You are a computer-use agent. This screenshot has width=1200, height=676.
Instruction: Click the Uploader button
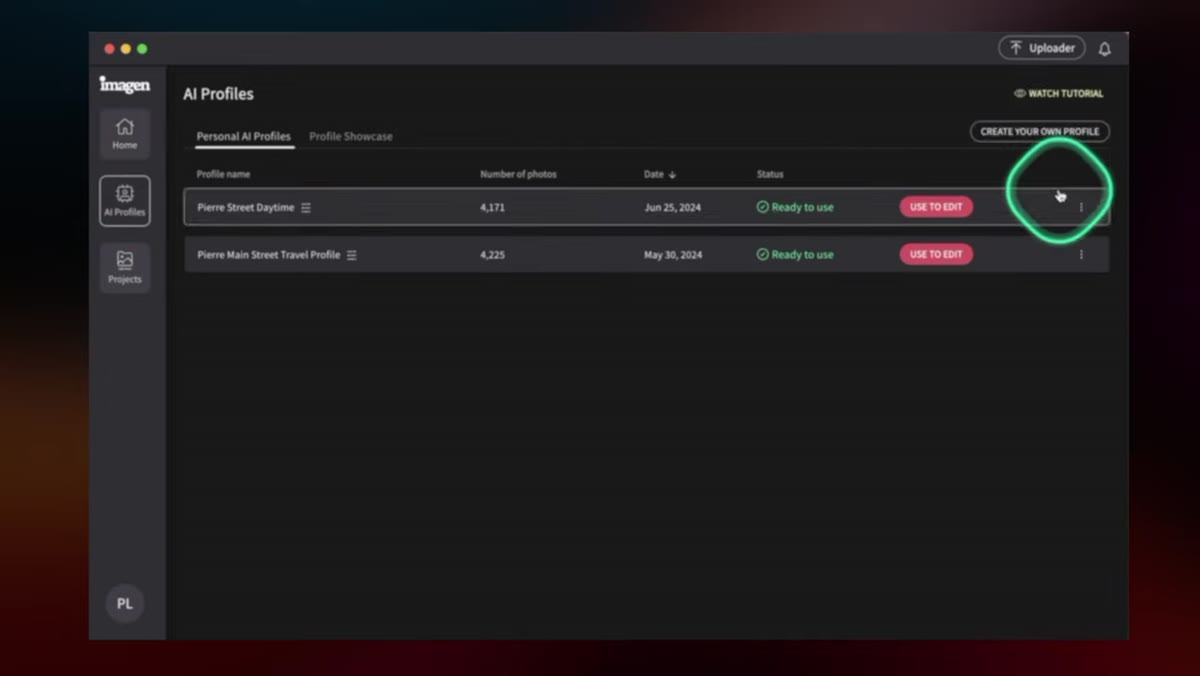(x=1042, y=48)
